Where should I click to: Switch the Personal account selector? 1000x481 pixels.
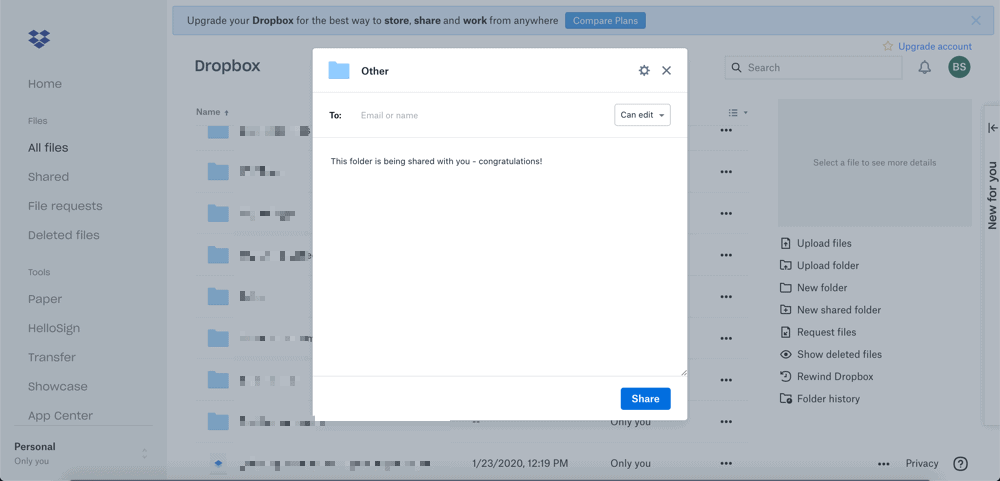[x=83, y=453]
